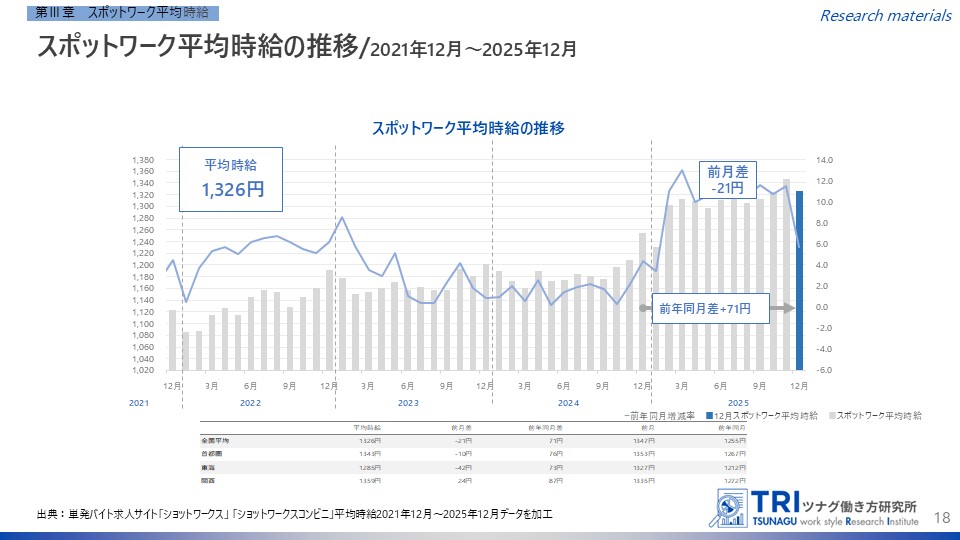Screen dimensions: 960x540
Task: Click the Research materials label
Action: 884,15
